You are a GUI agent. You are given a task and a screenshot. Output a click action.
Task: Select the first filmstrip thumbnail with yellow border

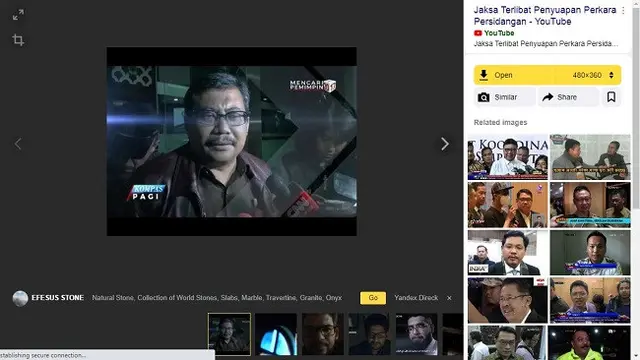click(x=229, y=334)
